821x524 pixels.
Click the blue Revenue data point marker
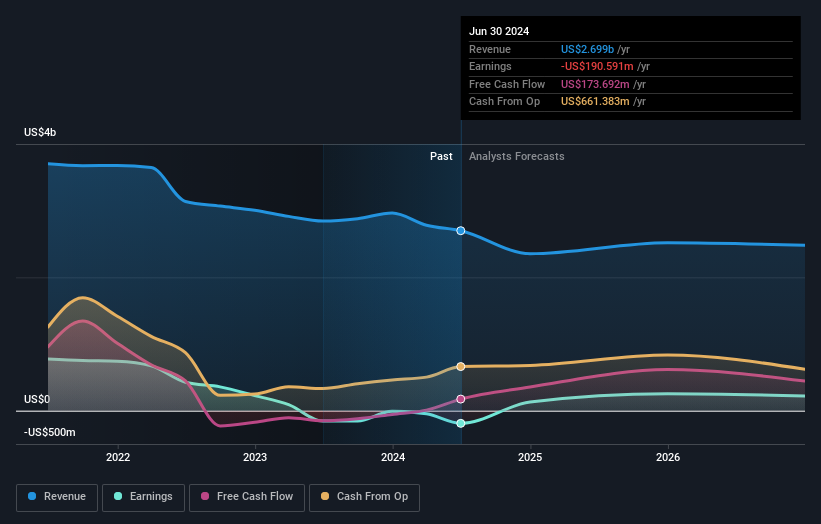point(460,231)
